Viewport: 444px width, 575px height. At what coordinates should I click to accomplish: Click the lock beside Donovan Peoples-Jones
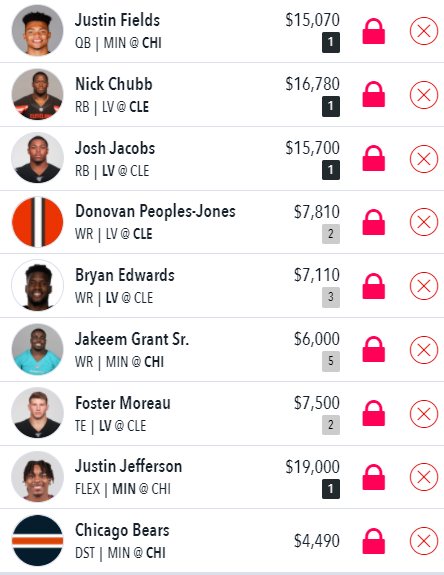(x=374, y=222)
